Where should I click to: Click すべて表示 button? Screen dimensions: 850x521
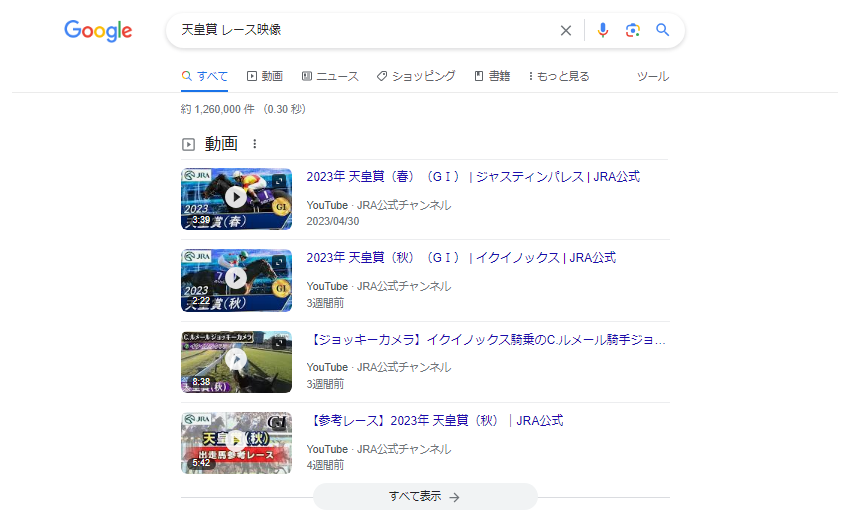(425, 497)
